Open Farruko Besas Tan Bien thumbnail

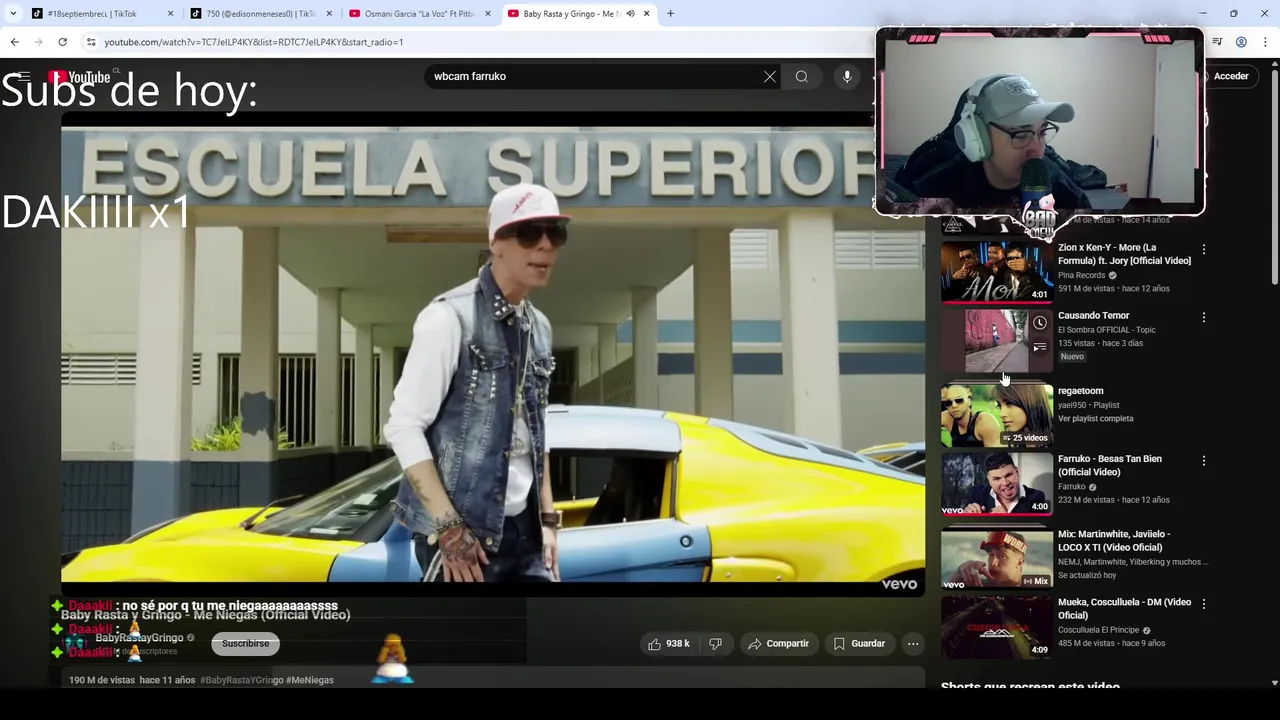pos(996,483)
